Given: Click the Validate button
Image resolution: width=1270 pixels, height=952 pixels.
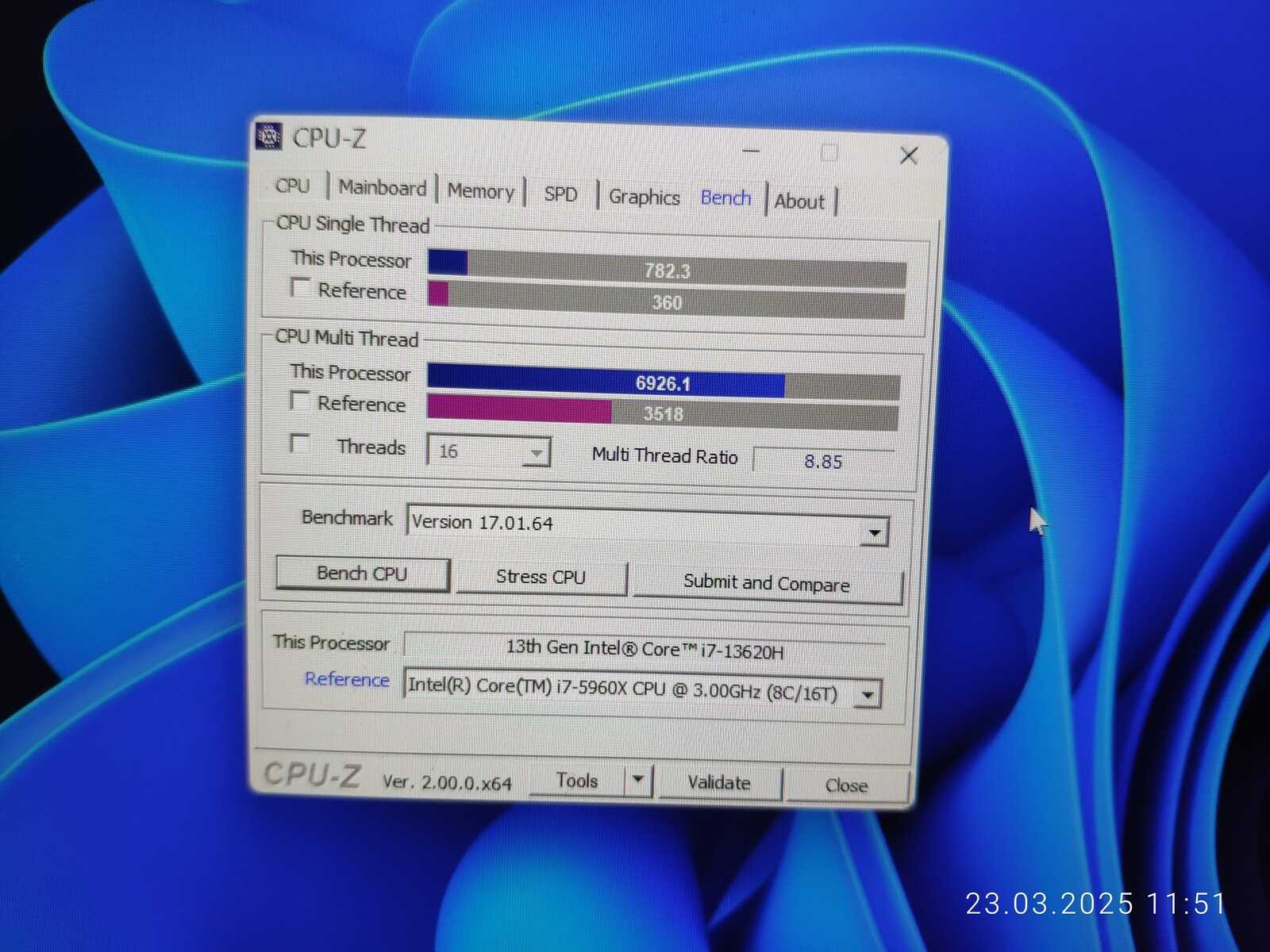Looking at the screenshot, I should [x=719, y=783].
